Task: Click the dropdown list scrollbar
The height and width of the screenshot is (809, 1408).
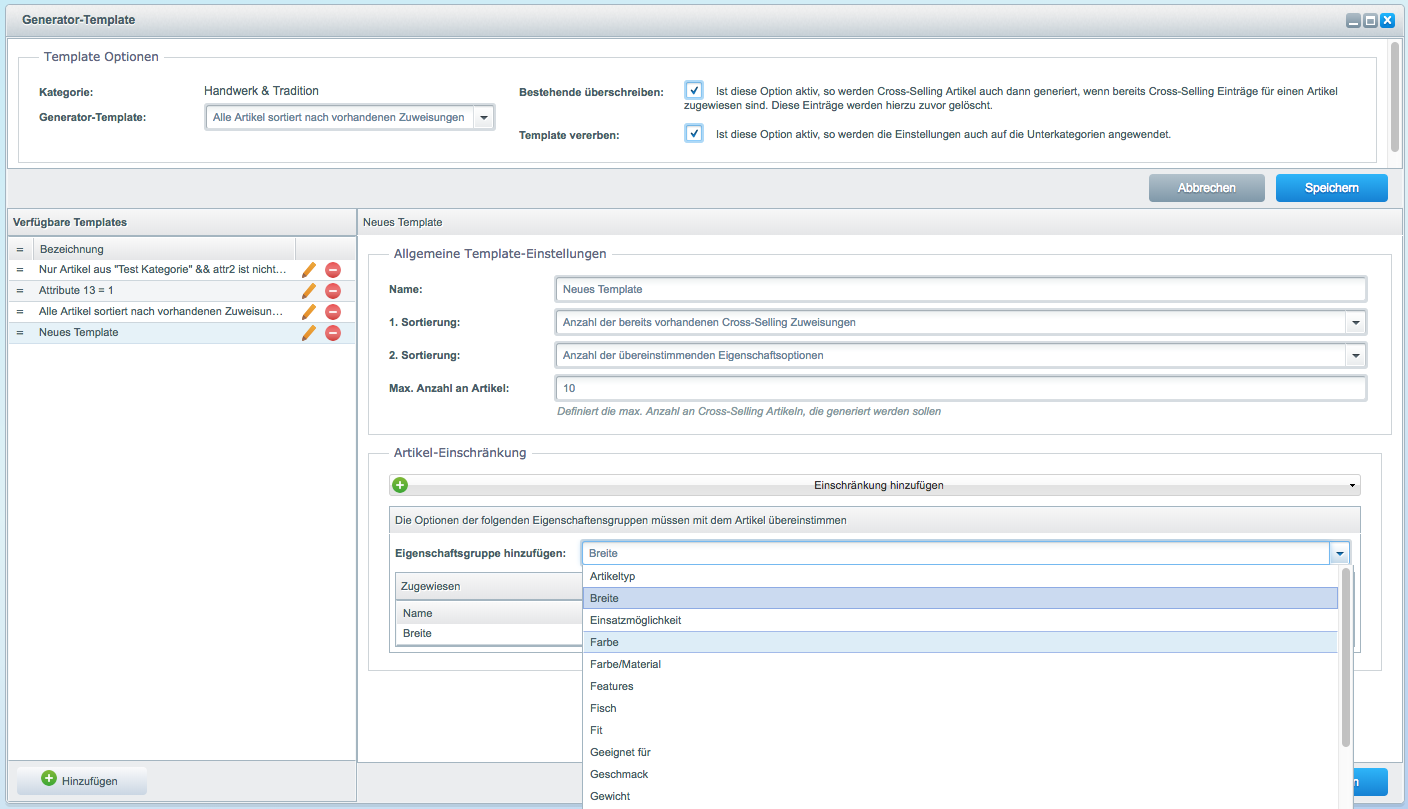Action: (1346, 657)
